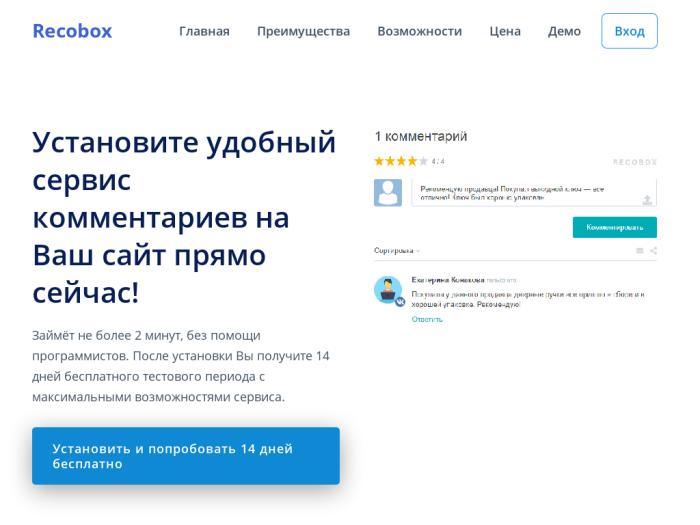Click the upload icon in the comment box
This screenshot has width=700, height=525.
click(x=647, y=200)
